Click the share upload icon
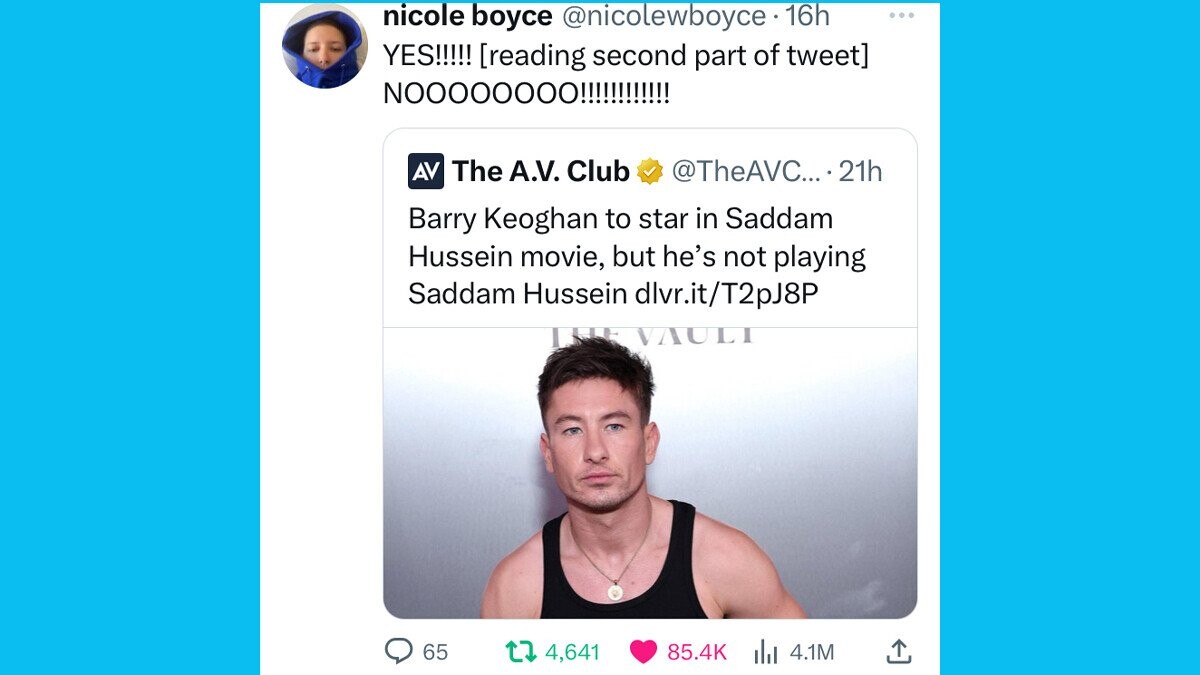The width and height of the screenshot is (1200, 675). (899, 652)
